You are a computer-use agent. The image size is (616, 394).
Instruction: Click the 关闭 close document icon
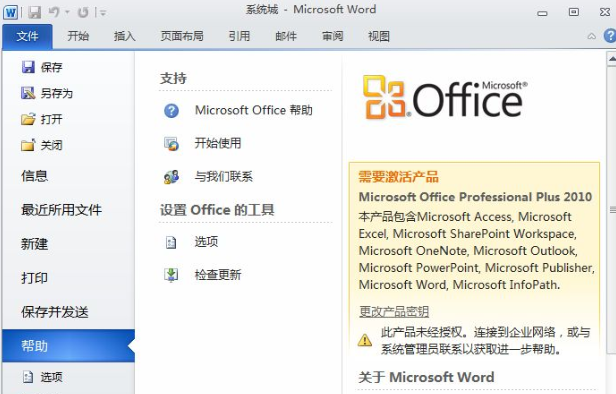point(28,145)
